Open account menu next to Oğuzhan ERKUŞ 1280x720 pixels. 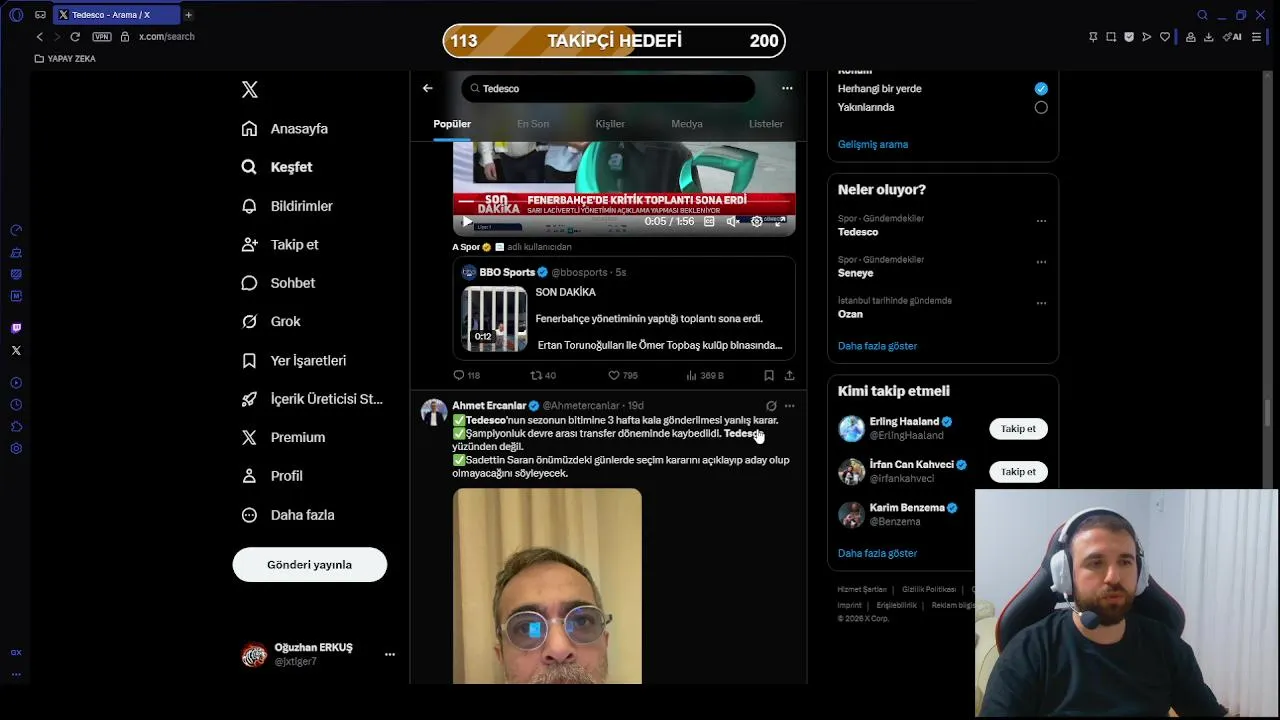pyautogui.click(x=390, y=654)
